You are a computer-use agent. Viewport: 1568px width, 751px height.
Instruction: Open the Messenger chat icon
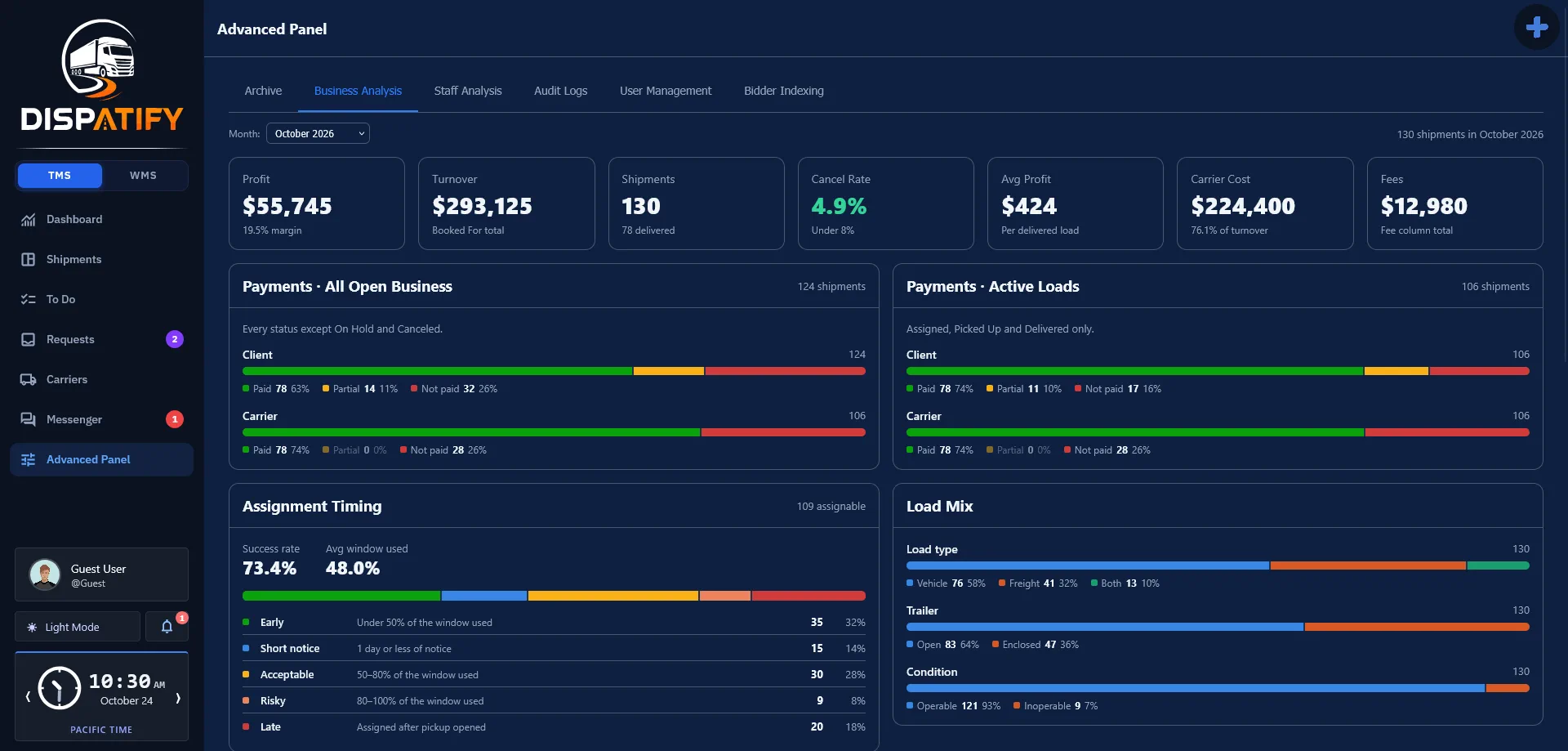click(28, 419)
